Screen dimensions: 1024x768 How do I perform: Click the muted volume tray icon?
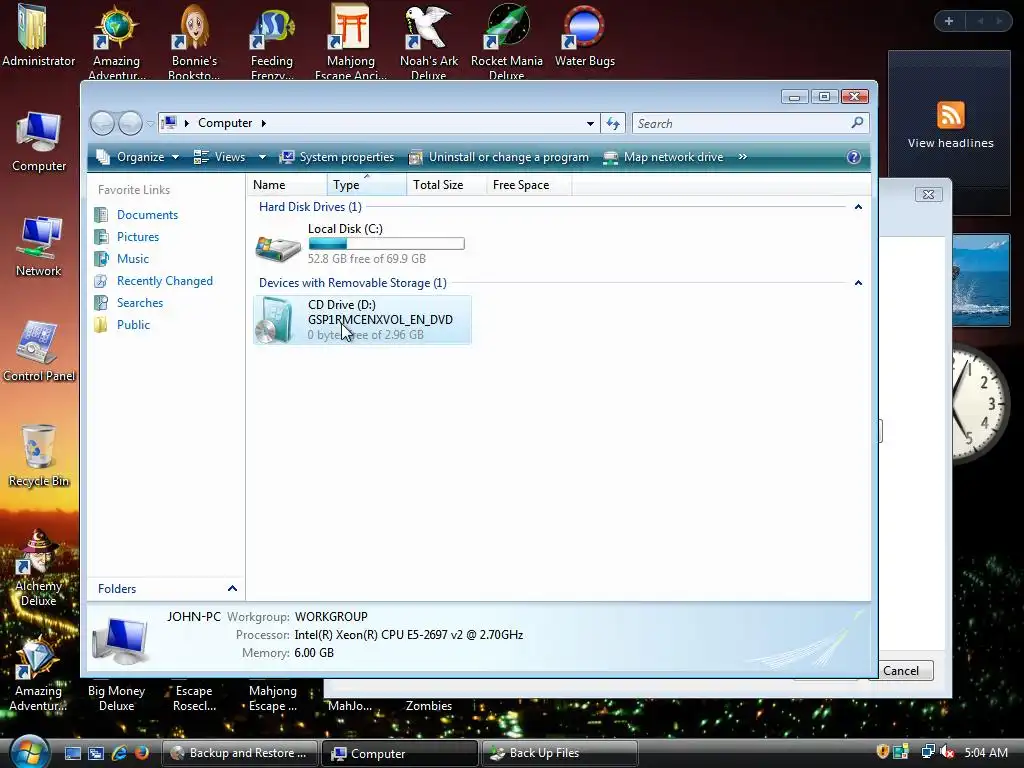(x=946, y=752)
